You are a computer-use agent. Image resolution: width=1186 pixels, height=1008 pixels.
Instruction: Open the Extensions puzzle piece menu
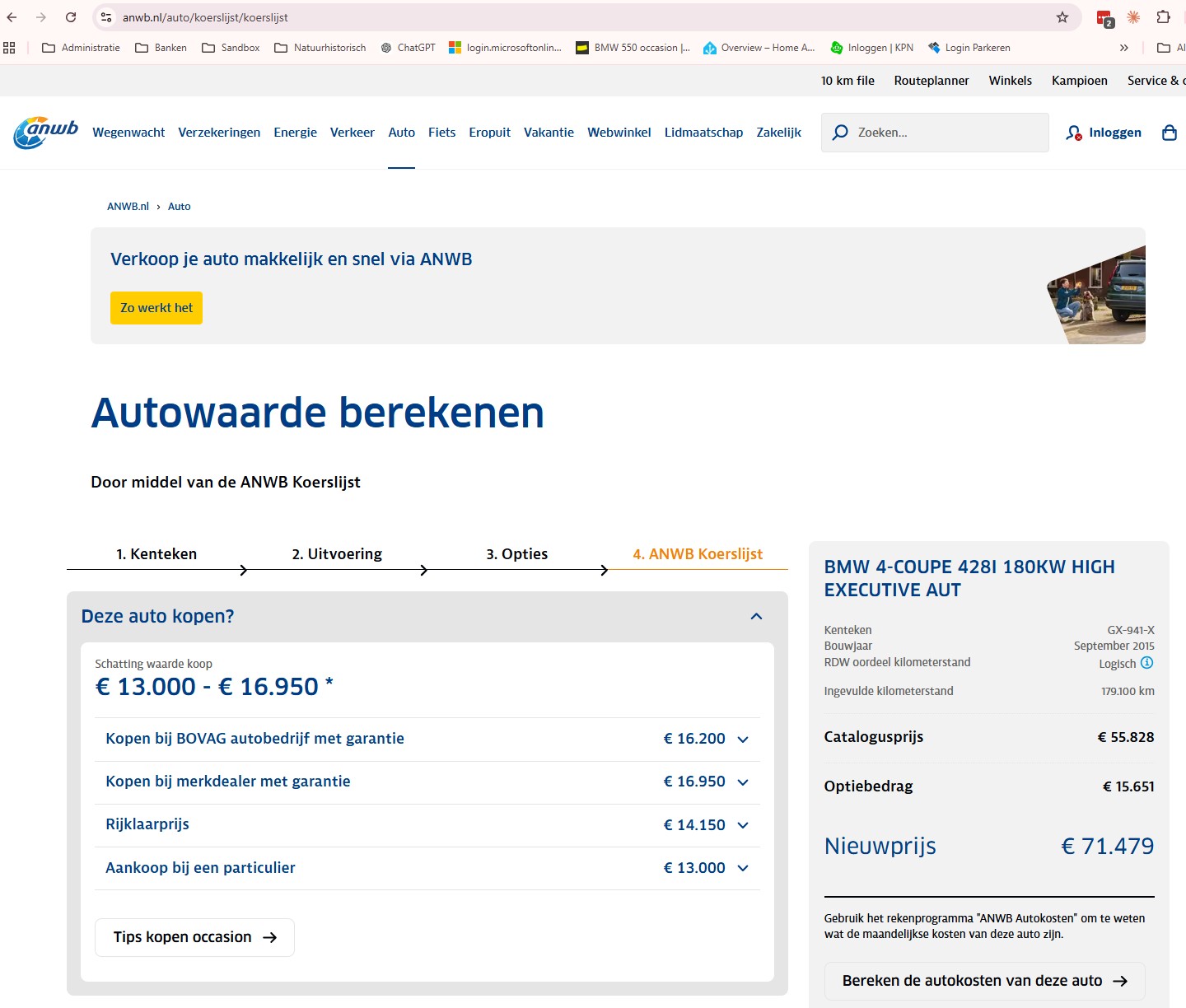point(1163,17)
